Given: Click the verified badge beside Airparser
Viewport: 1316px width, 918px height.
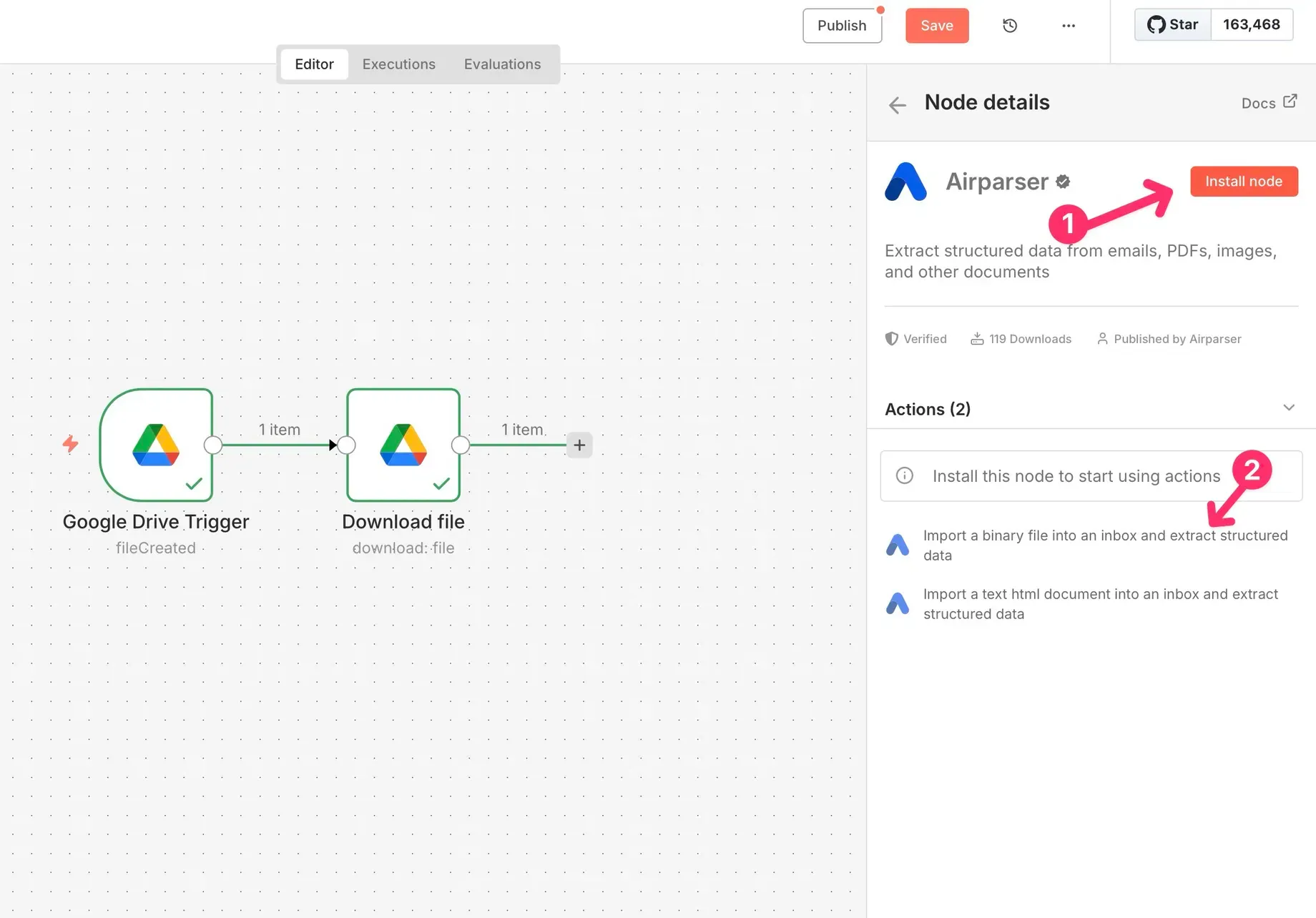Looking at the screenshot, I should [x=1063, y=182].
